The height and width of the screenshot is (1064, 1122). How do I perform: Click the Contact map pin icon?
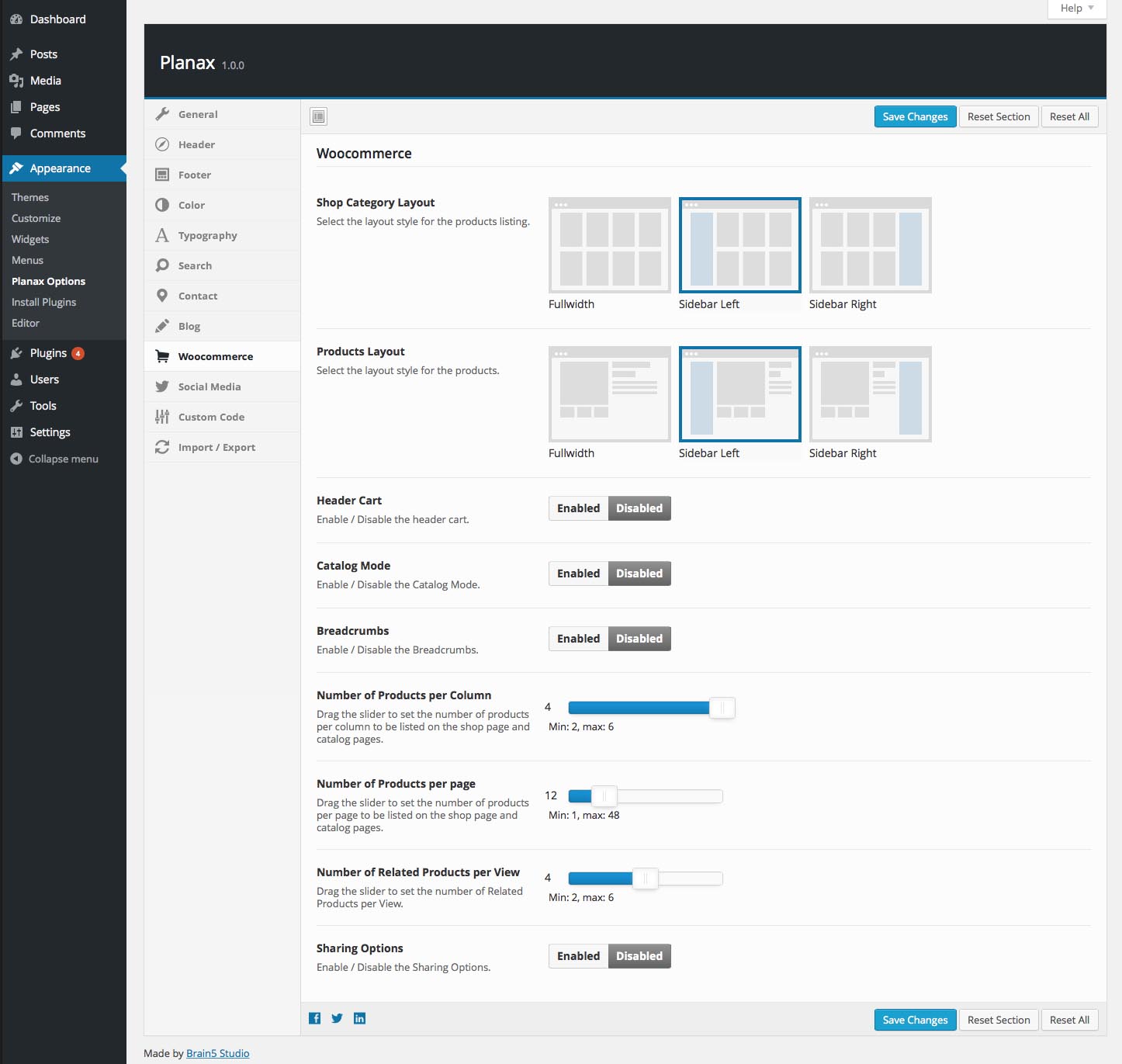tap(162, 296)
